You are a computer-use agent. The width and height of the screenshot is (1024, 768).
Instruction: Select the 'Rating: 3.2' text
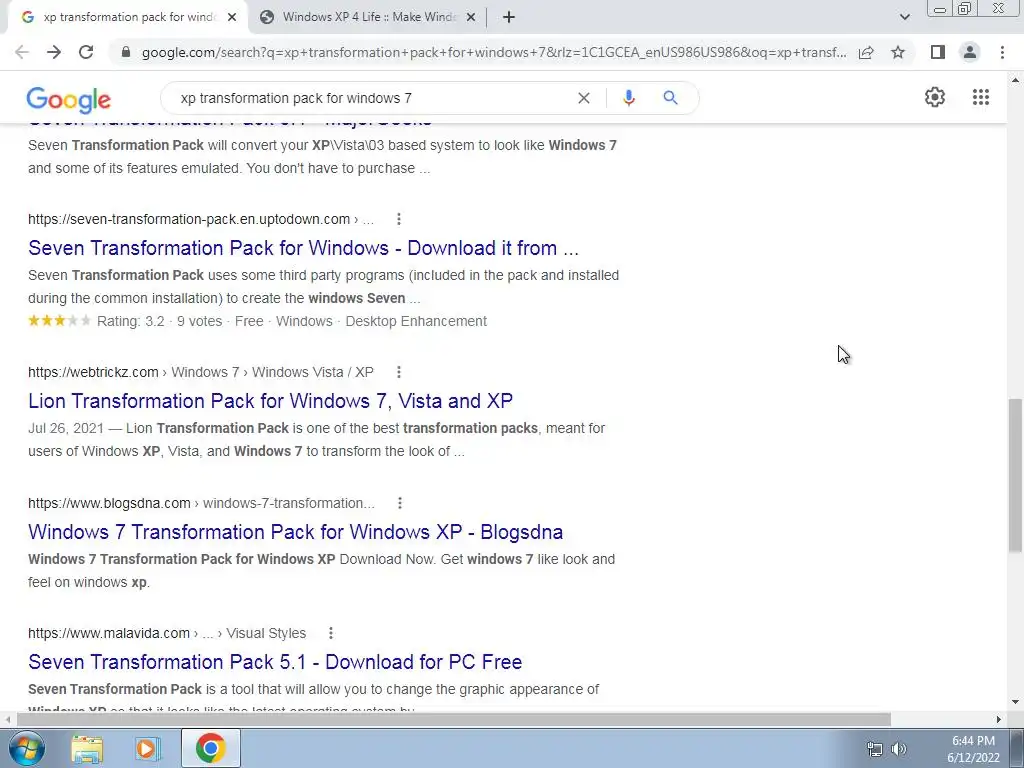[131, 321]
